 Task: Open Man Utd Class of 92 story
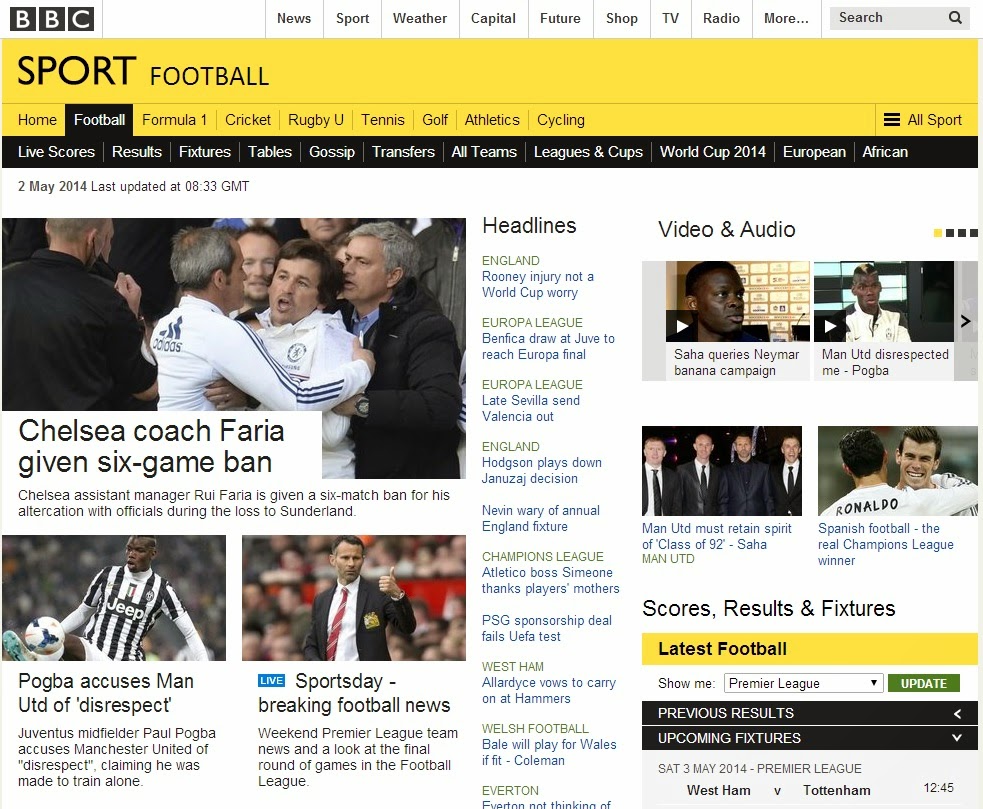(717, 537)
